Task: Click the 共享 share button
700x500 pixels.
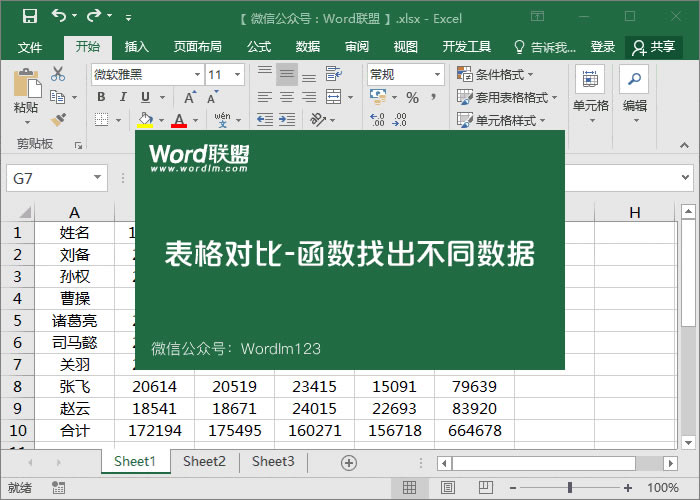Action: tap(654, 47)
